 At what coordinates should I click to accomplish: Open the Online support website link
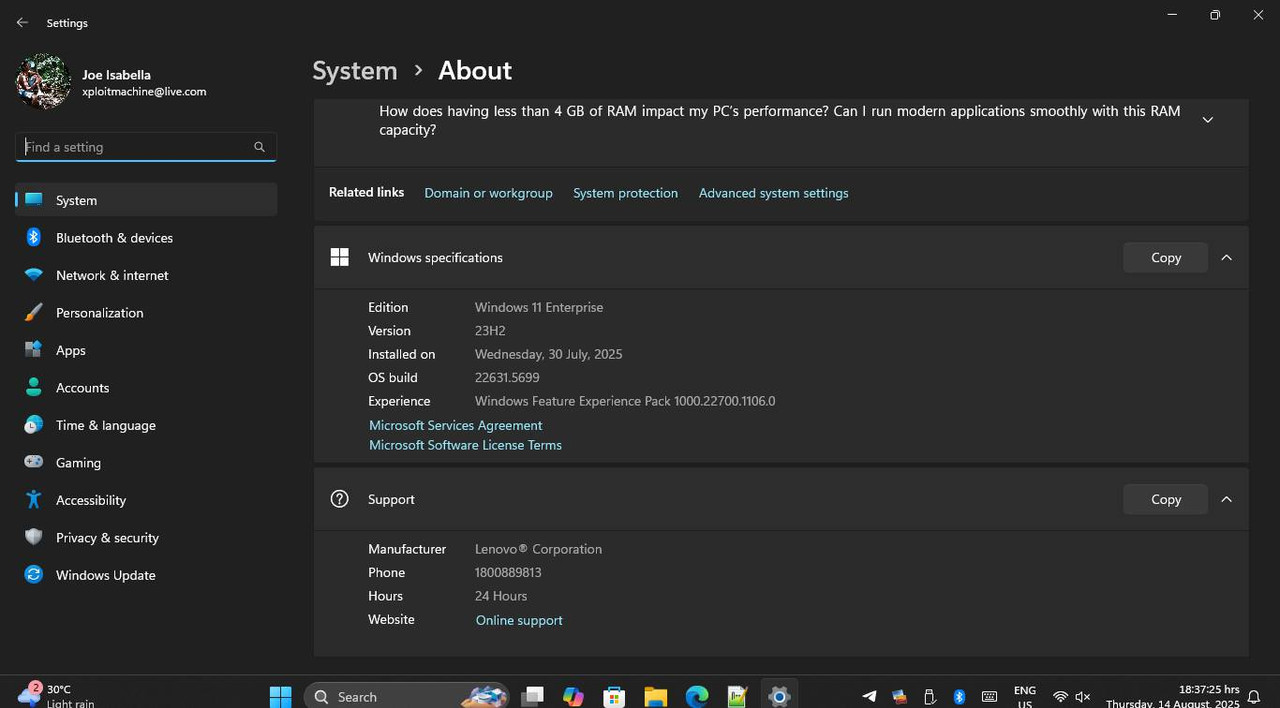click(x=519, y=620)
